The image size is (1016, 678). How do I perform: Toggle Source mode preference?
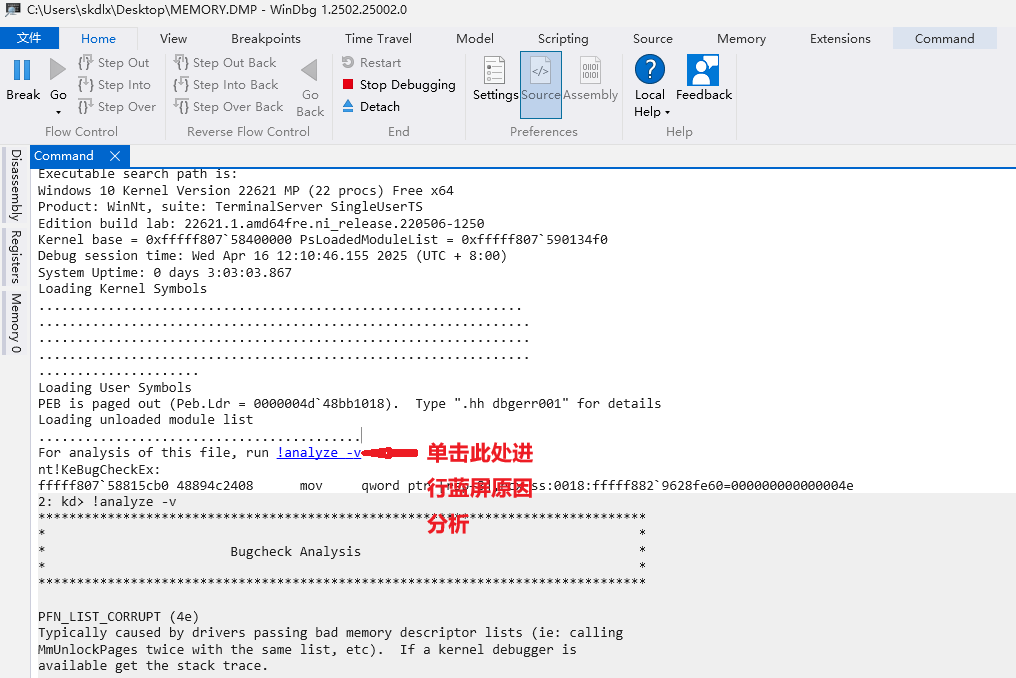click(540, 85)
